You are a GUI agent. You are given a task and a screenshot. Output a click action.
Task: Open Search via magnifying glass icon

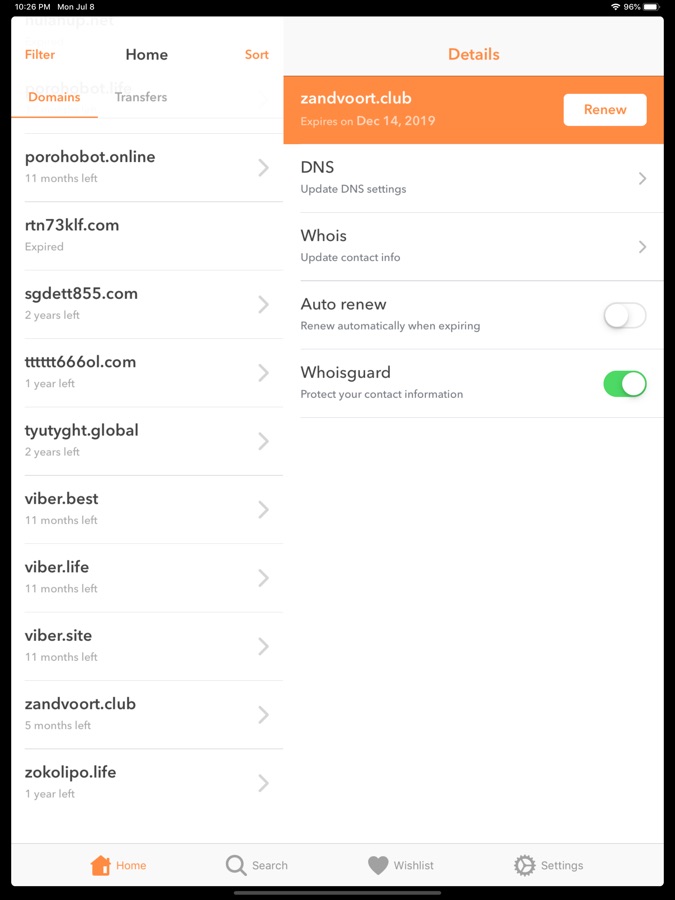[x=236, y=865]
